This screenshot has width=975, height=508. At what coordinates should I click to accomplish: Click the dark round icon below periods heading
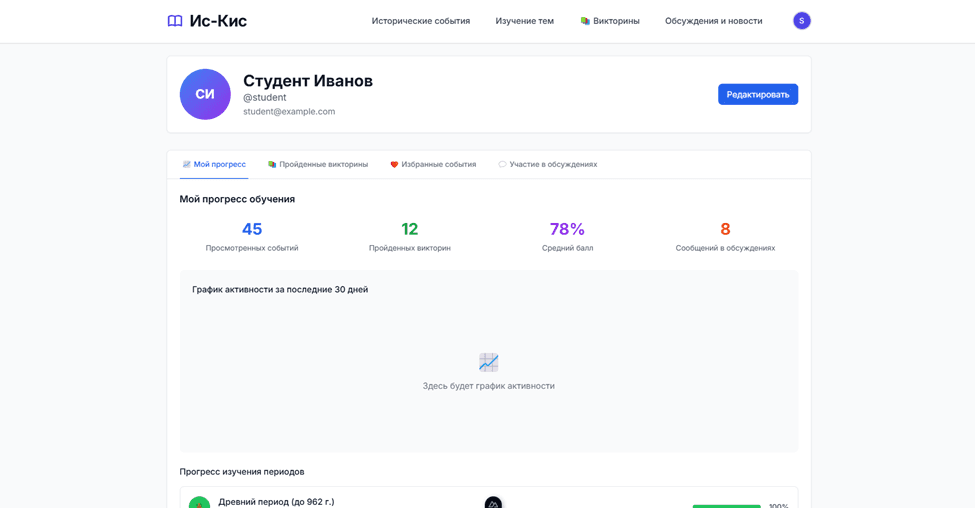click(493, 502)
